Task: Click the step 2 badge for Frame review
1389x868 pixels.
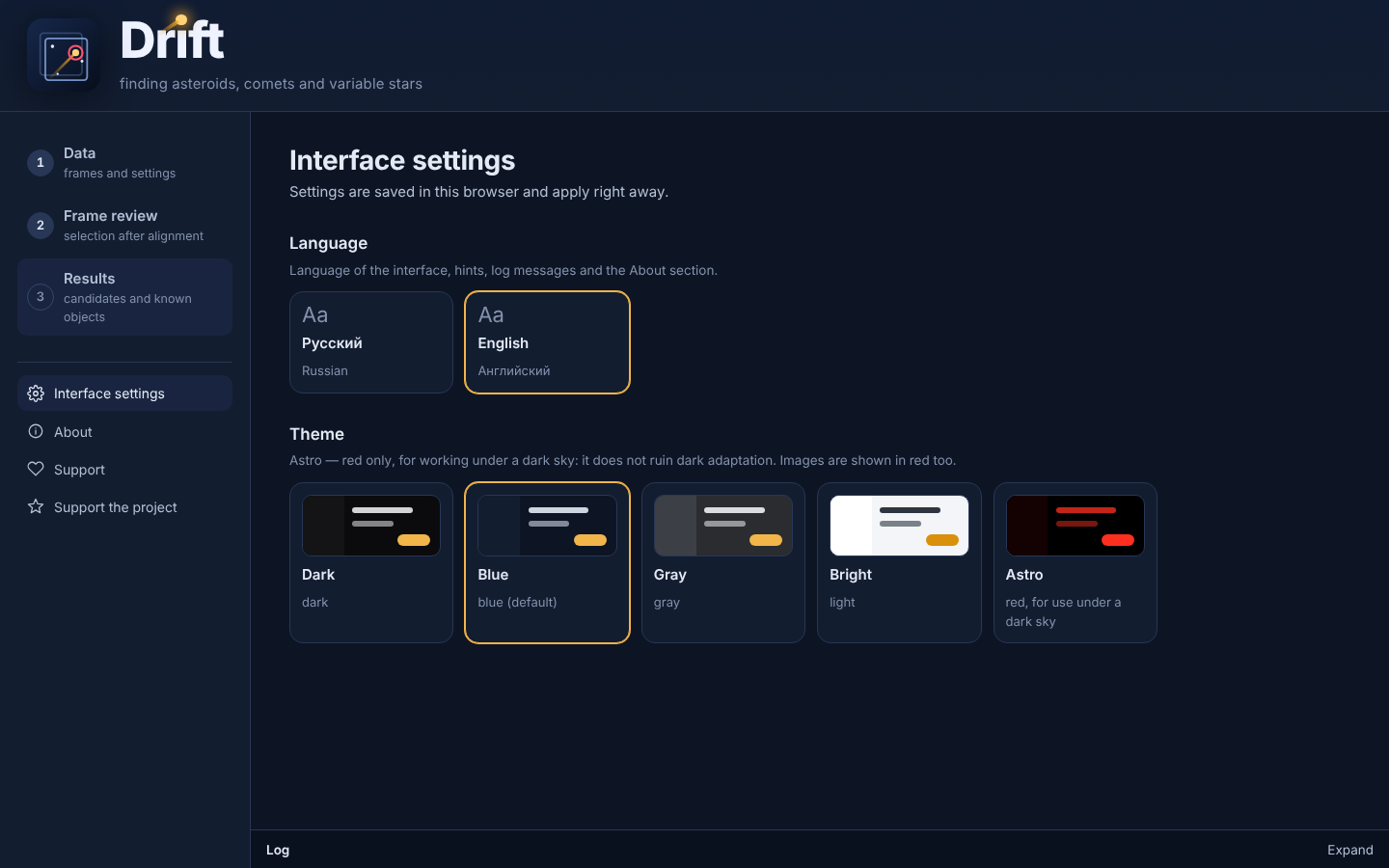Action: pyautogui.click(x=41, y=226)
